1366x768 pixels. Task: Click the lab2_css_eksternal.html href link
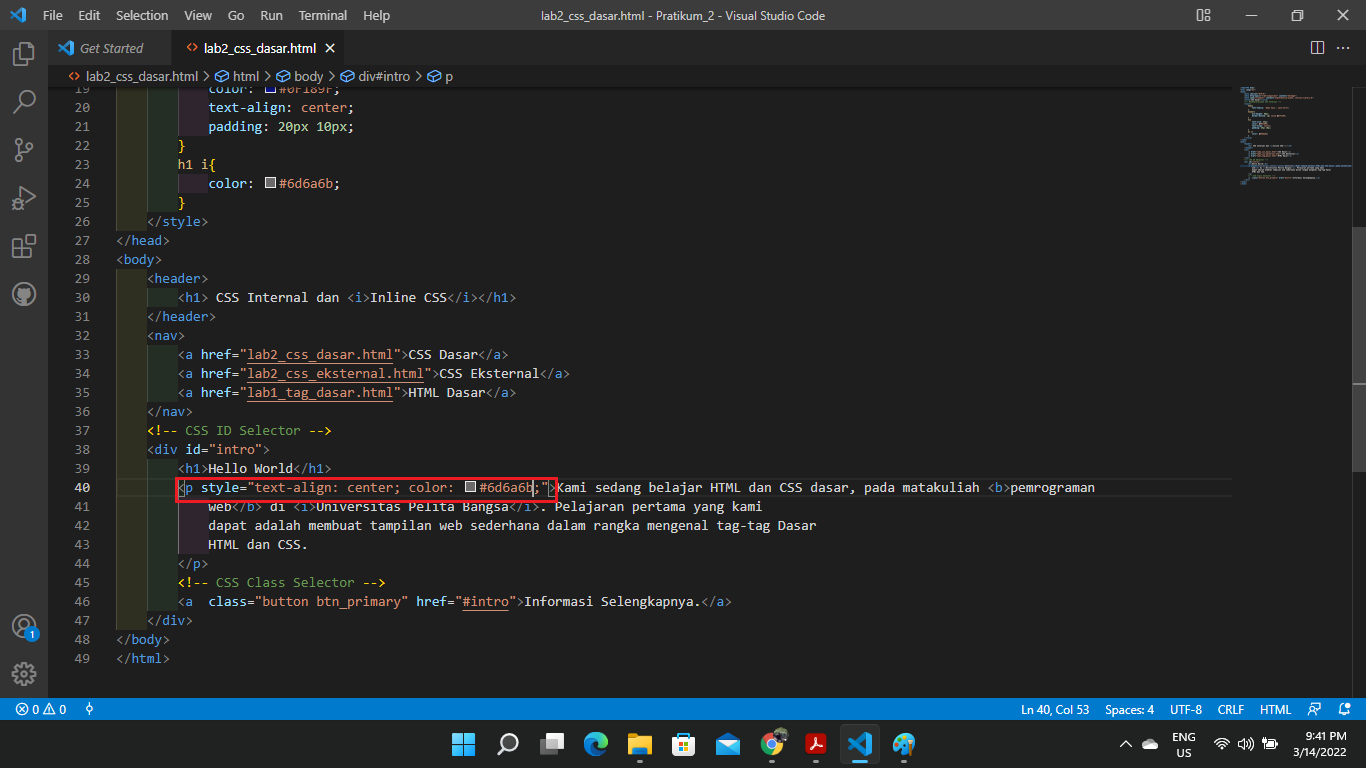click(x=336, y=373)
